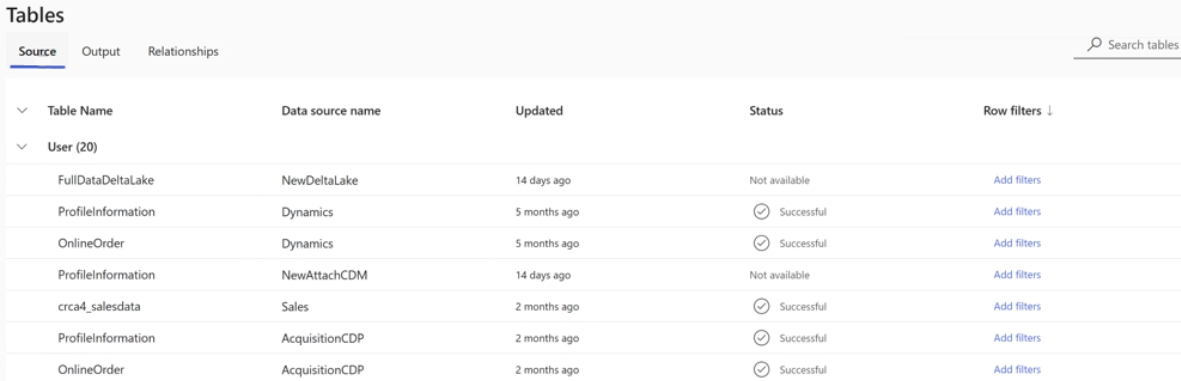1181x381 pixels.
Task: Select OnlineOrder in the Dynamics row
Action: 91,243
